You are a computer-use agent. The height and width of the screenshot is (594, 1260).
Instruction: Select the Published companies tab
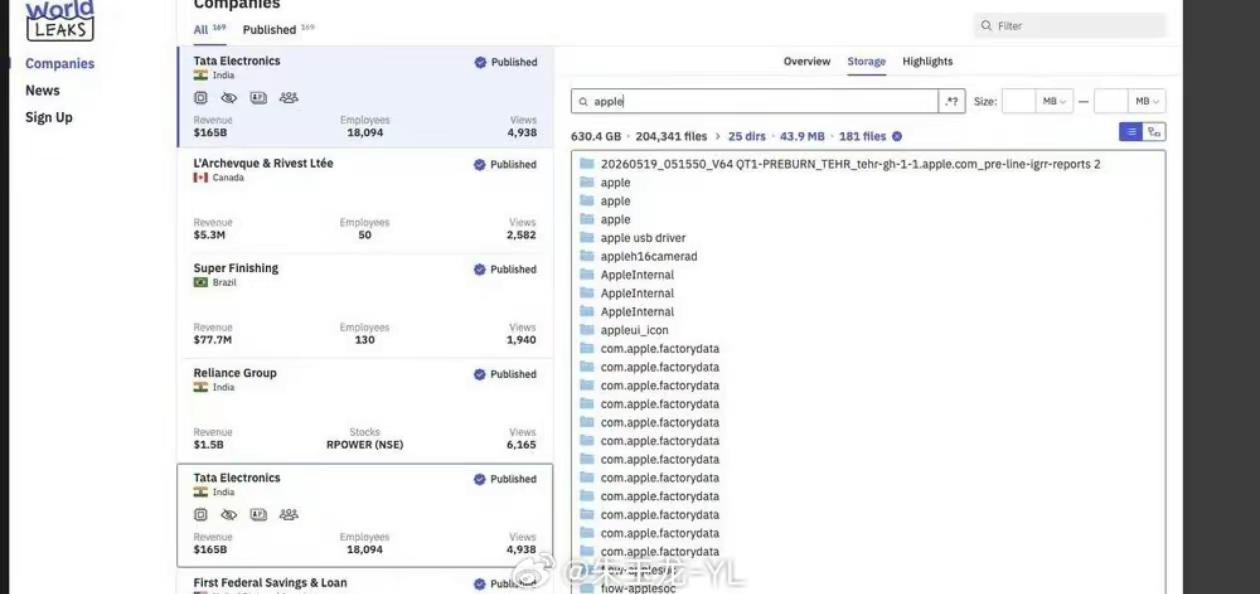[x=278, y=30]
